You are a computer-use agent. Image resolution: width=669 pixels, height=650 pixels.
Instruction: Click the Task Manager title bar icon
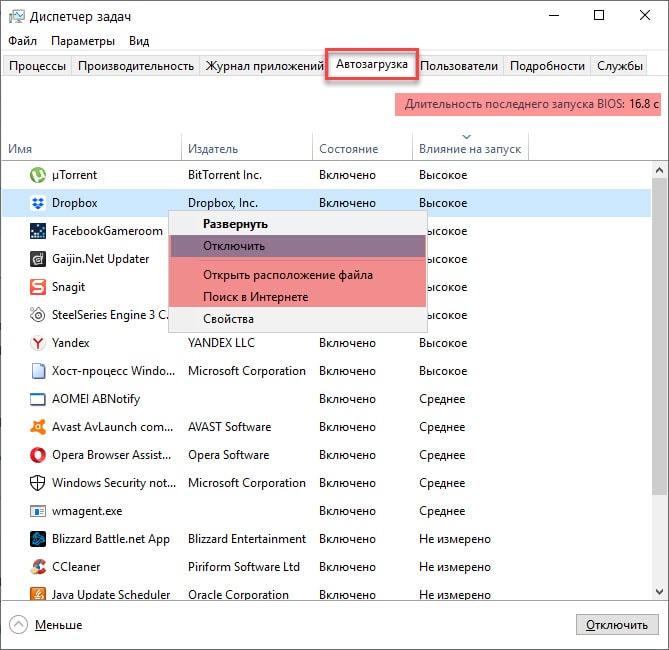point(17,17)
